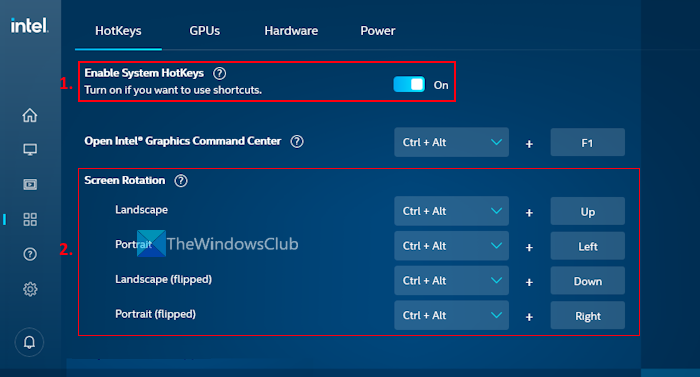Expand modifier dropdown for Open Command Center

[x=451, y=142]
